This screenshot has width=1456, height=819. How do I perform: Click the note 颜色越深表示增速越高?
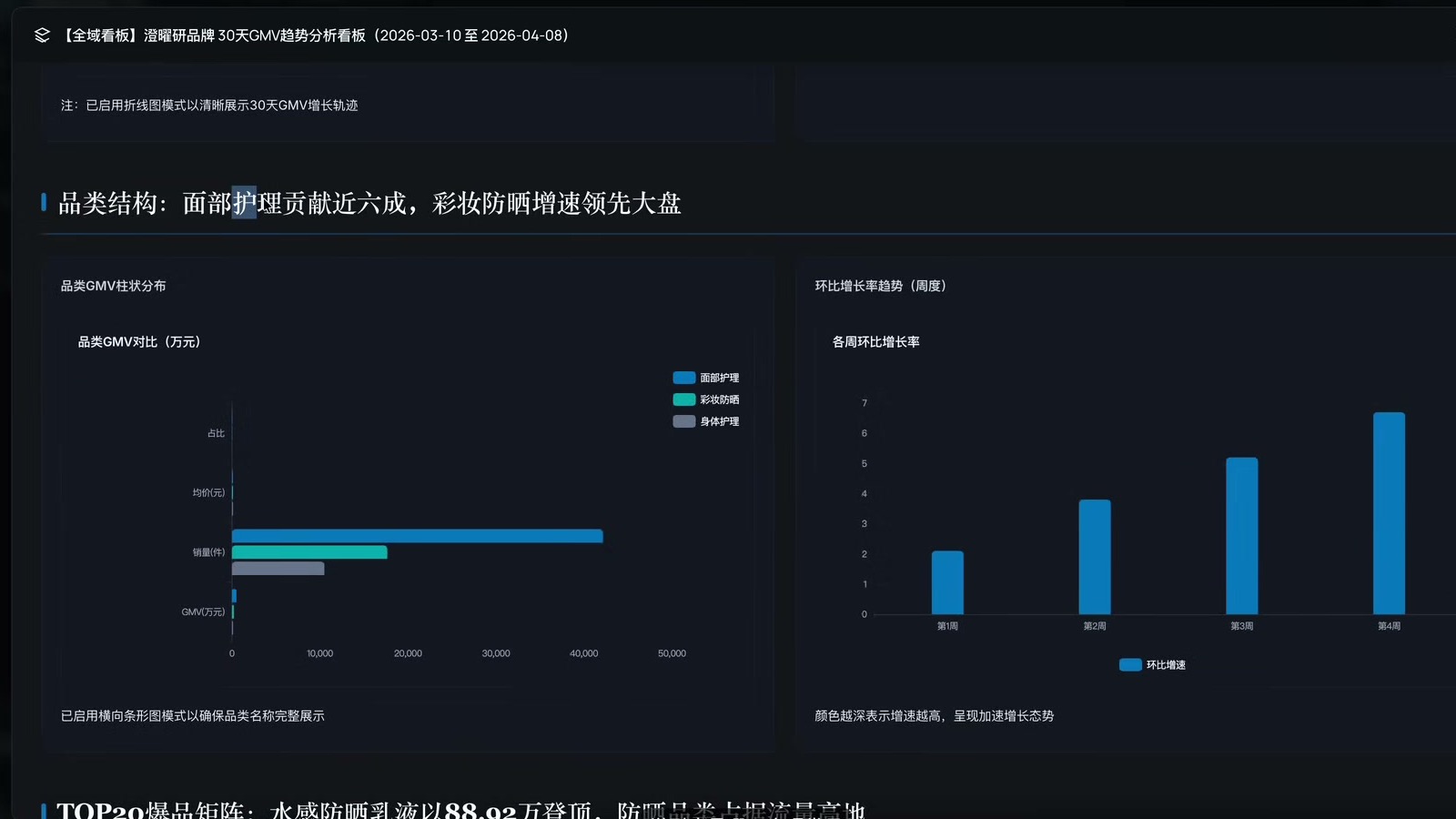click(x=934, y=716)
